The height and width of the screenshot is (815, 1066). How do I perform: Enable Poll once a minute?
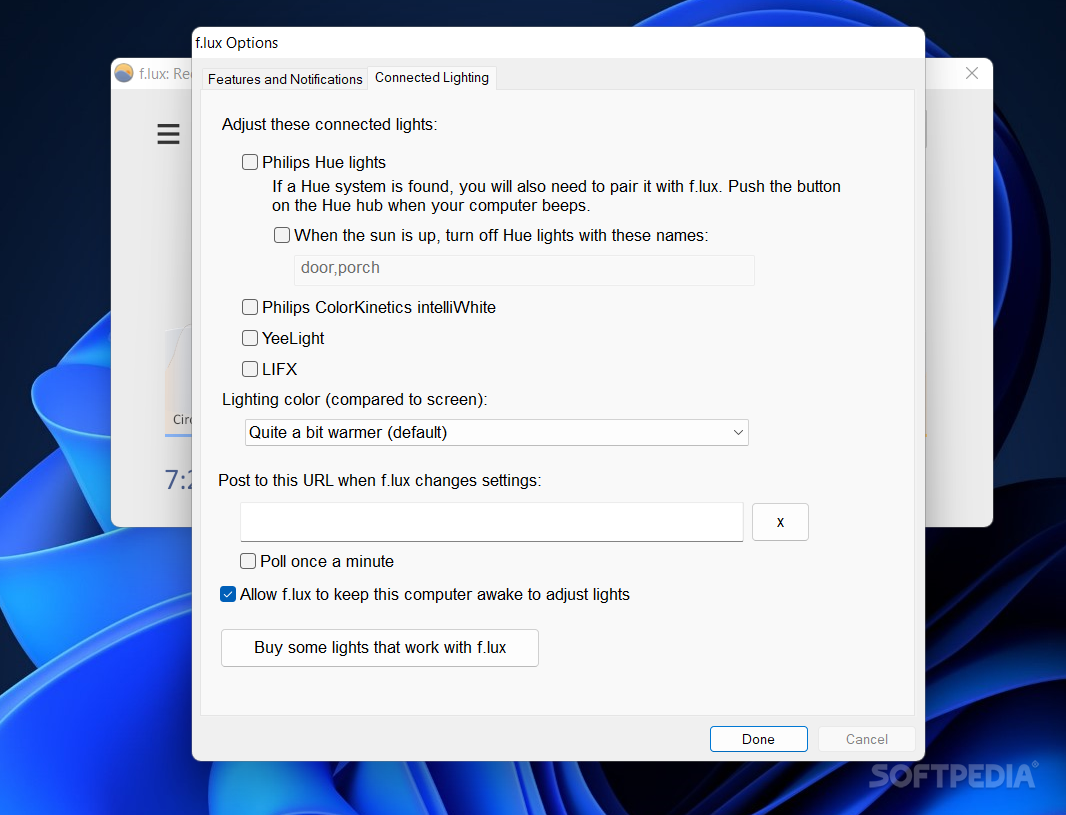(x=248, y=561)
